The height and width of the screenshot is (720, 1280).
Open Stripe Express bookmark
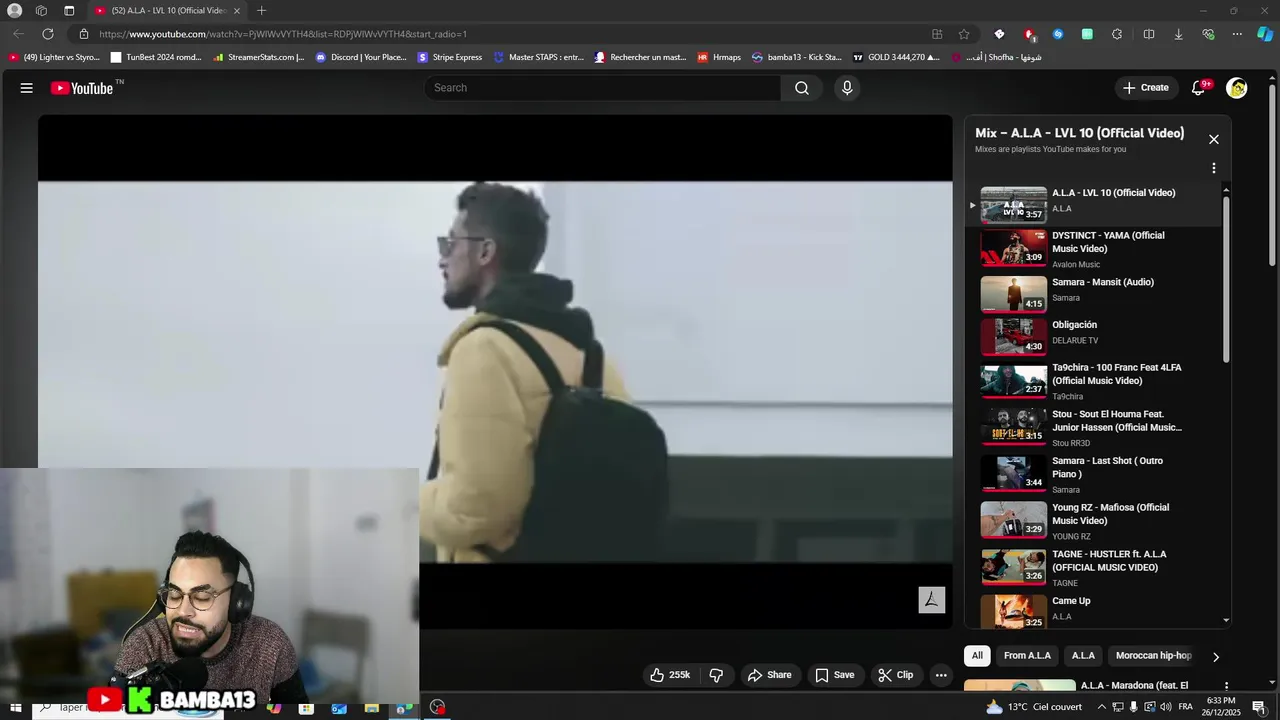pyautogui.click(x=450, y=57)
